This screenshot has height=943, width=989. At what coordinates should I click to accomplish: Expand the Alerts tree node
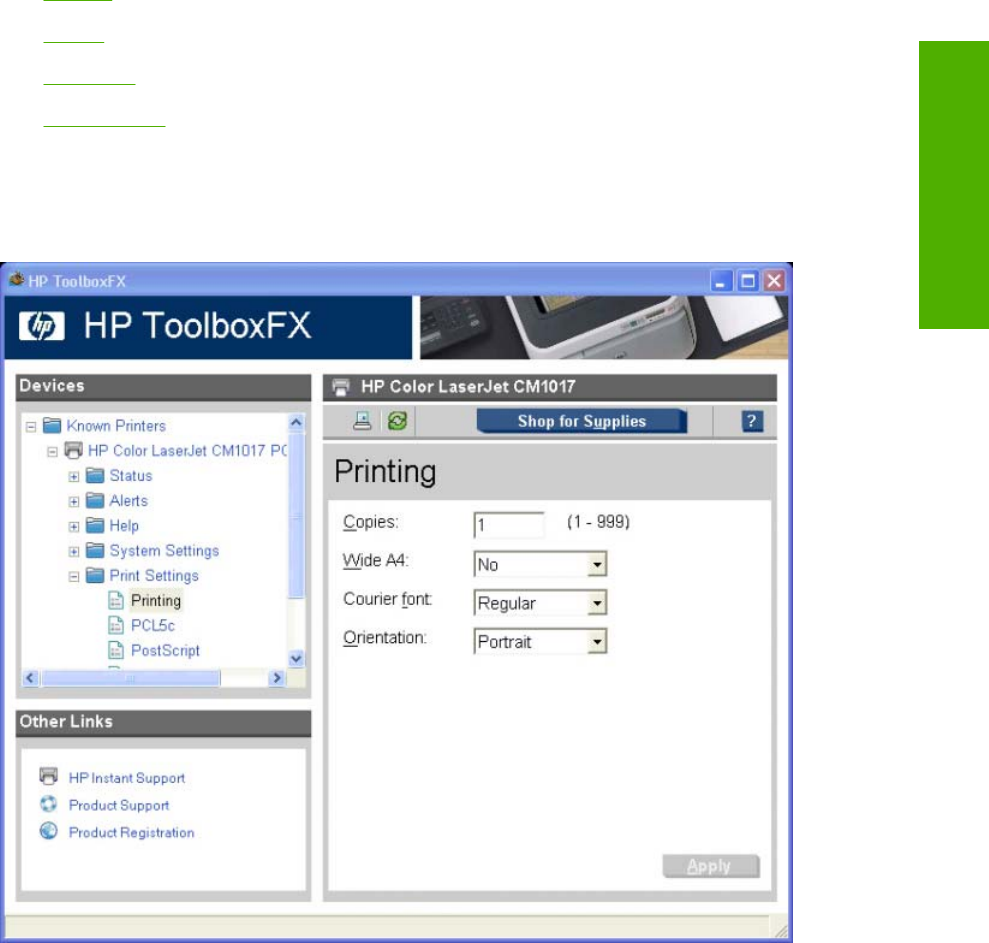click(x=74, y=502)
